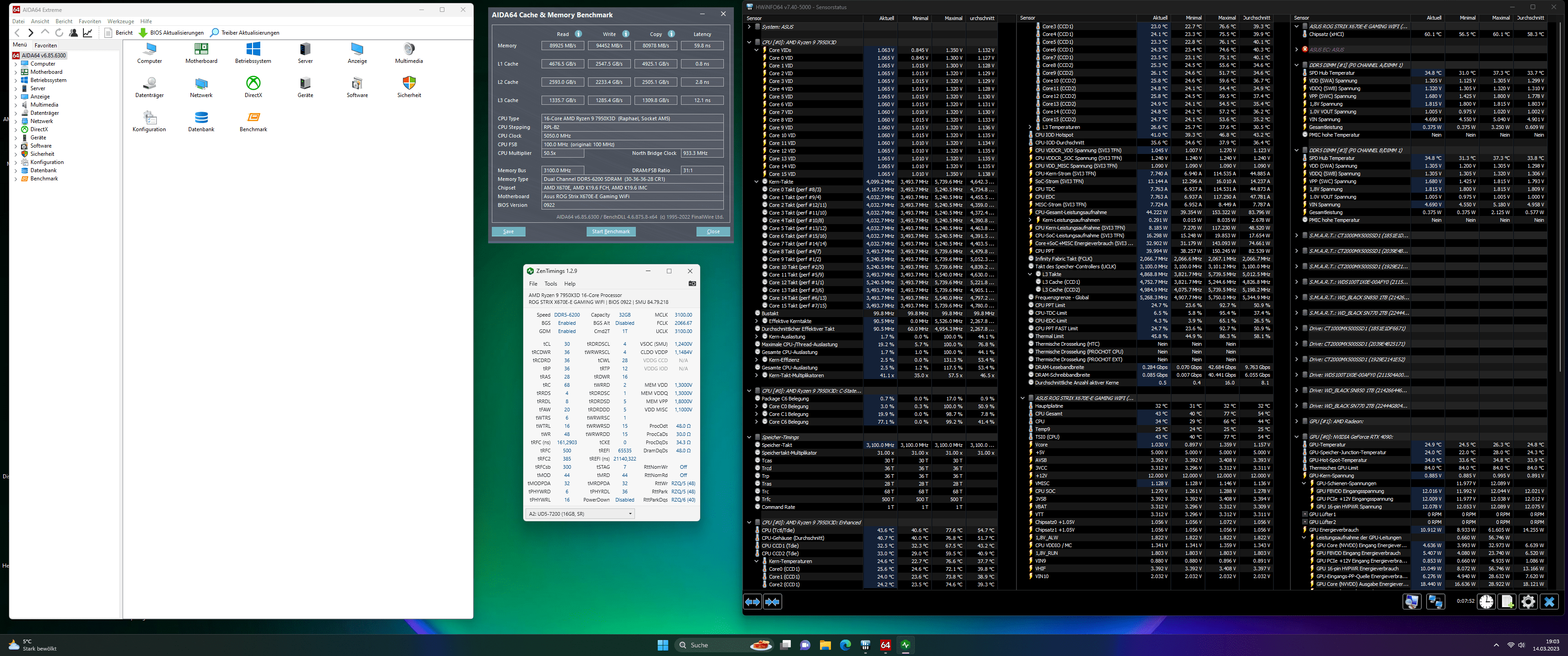Viewport: 1568px width, 656px height.
Task: Expand Netzwerk node in AIDA64 tree
Action: pyautogui.click(x=16, y=121)
